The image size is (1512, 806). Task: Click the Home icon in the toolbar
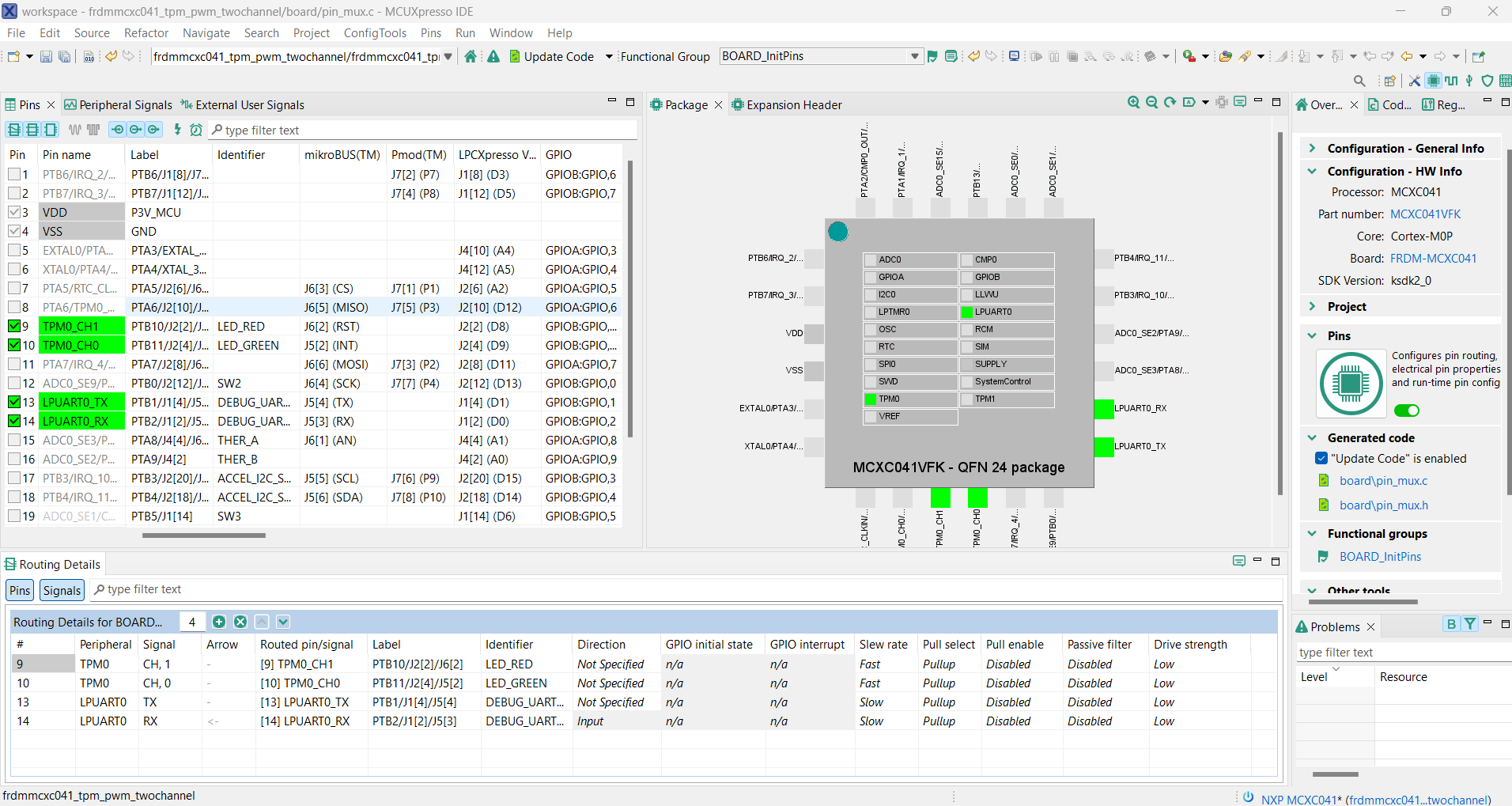coord(471,56)
